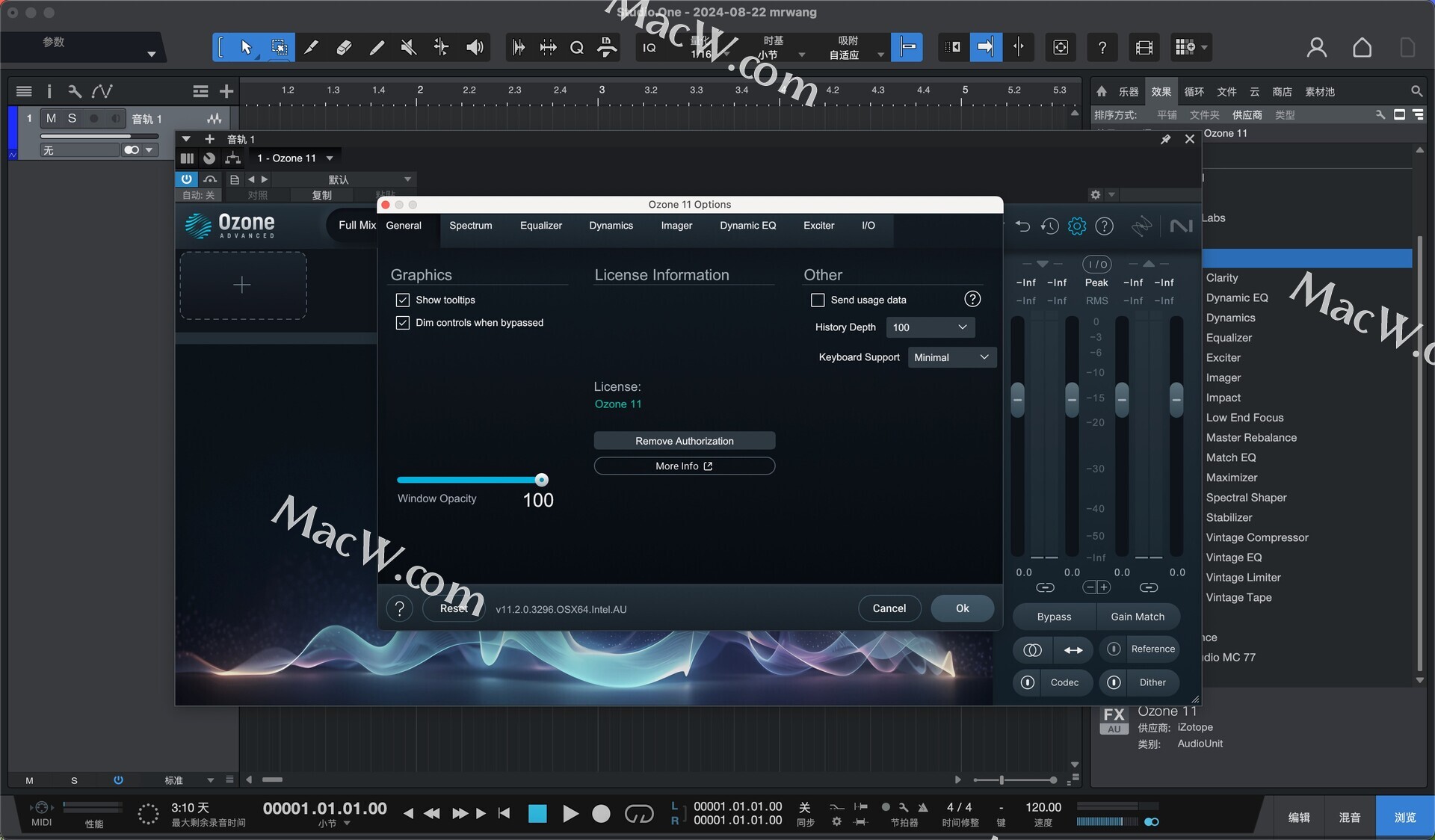Switch to the Spectrum tab
This screenshot has width=1435, height=840.
[470, 226]
